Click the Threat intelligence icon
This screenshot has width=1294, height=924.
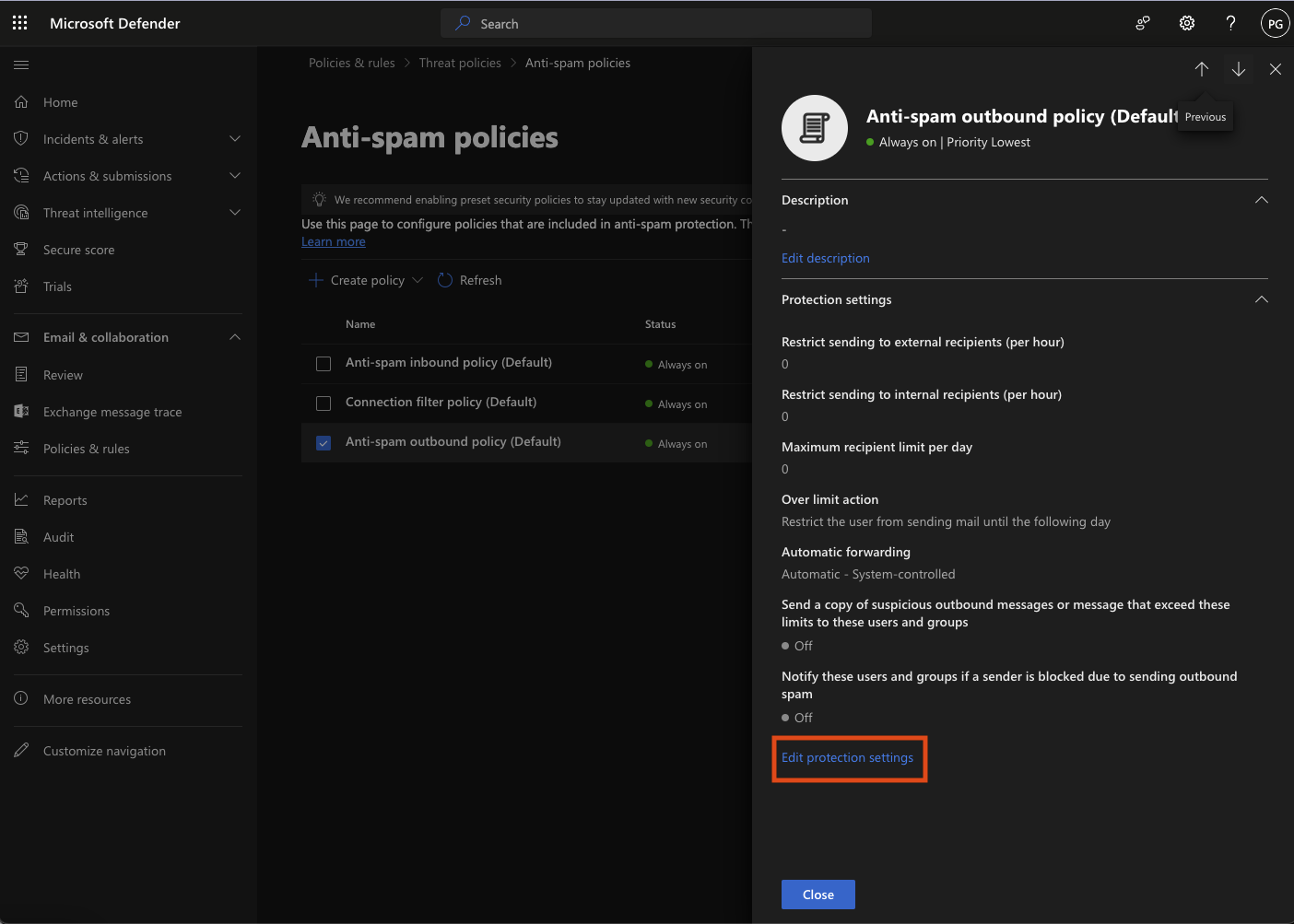21,213
